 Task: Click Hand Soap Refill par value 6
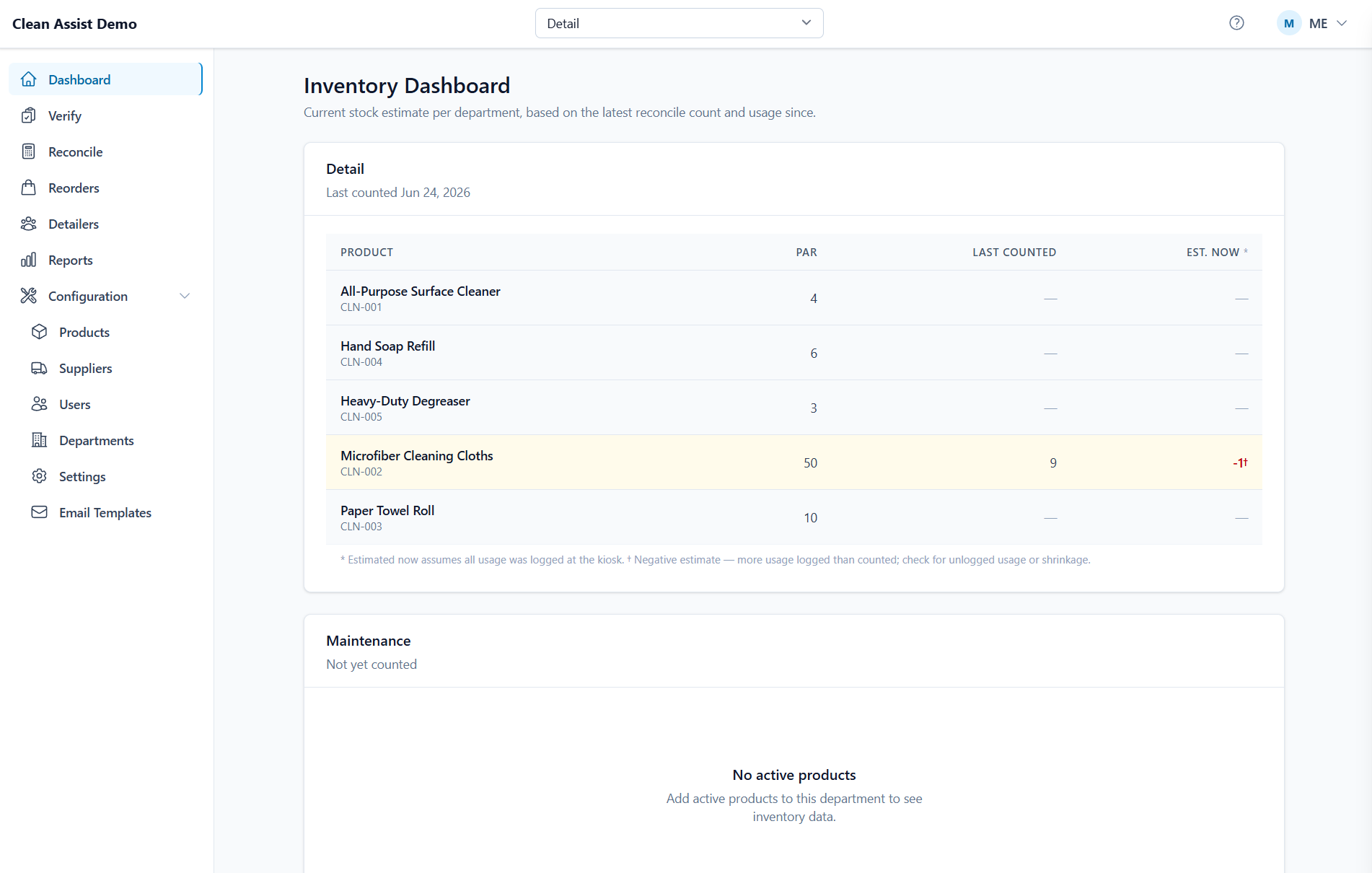814,354
